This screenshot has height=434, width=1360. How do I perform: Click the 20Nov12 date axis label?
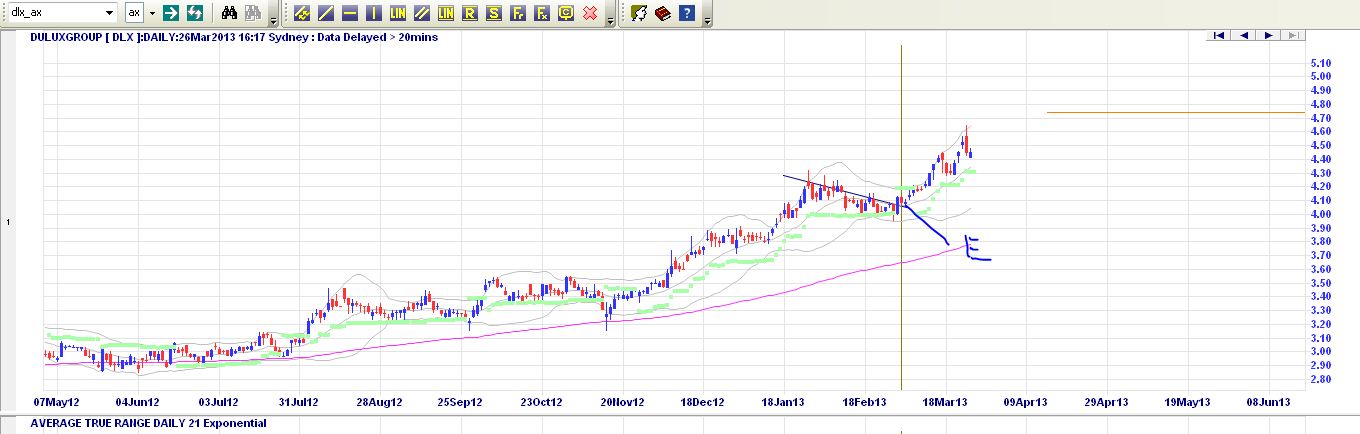click(x=621, y=402)
